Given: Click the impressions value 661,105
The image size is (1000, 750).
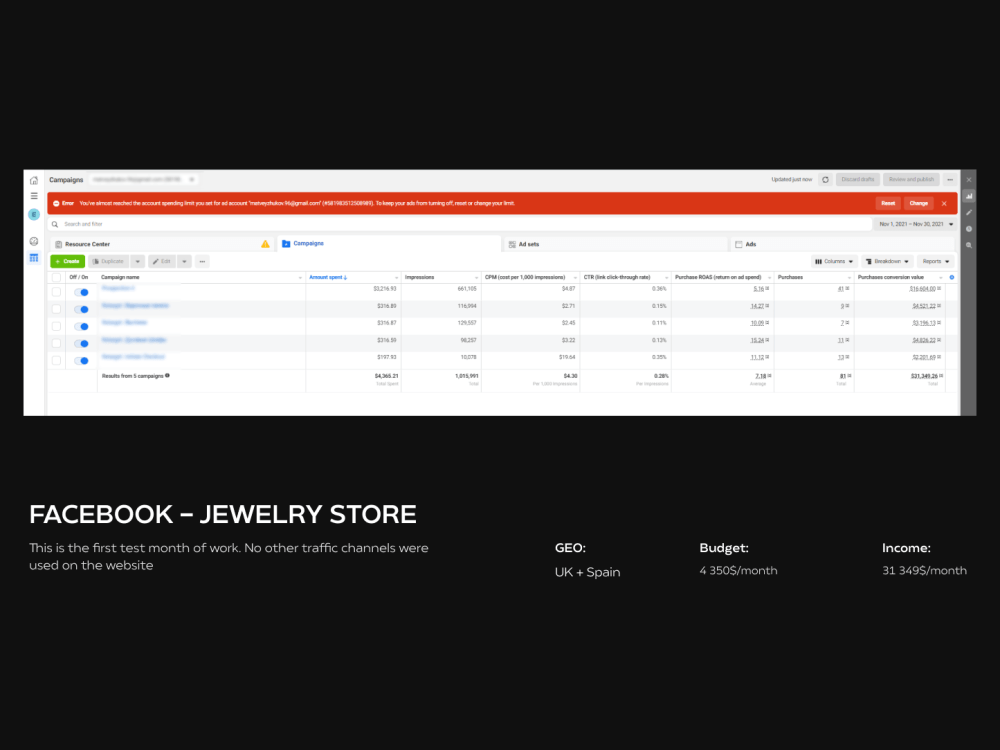Looking at the screenshot, I should 467,289.
